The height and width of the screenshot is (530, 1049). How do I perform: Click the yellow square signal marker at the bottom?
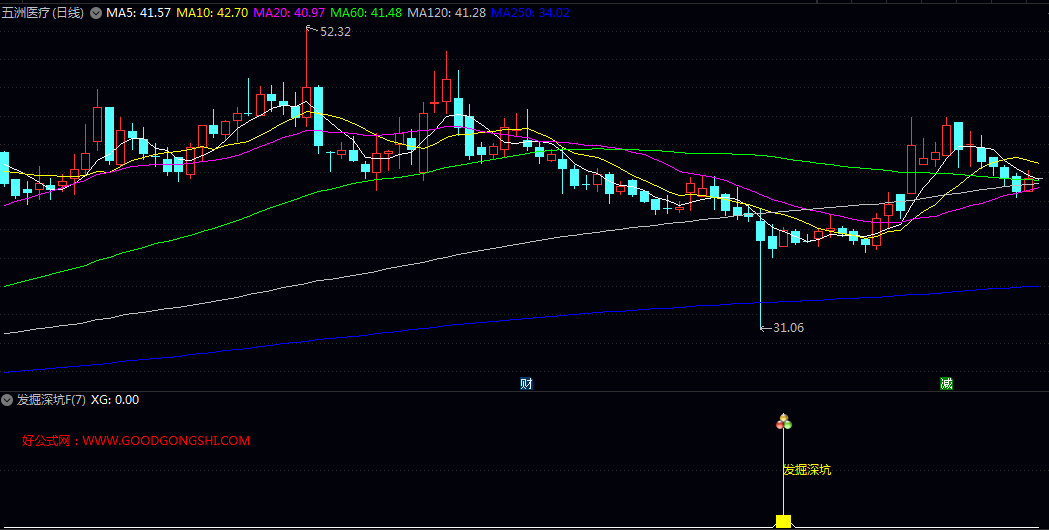point(783,521)
